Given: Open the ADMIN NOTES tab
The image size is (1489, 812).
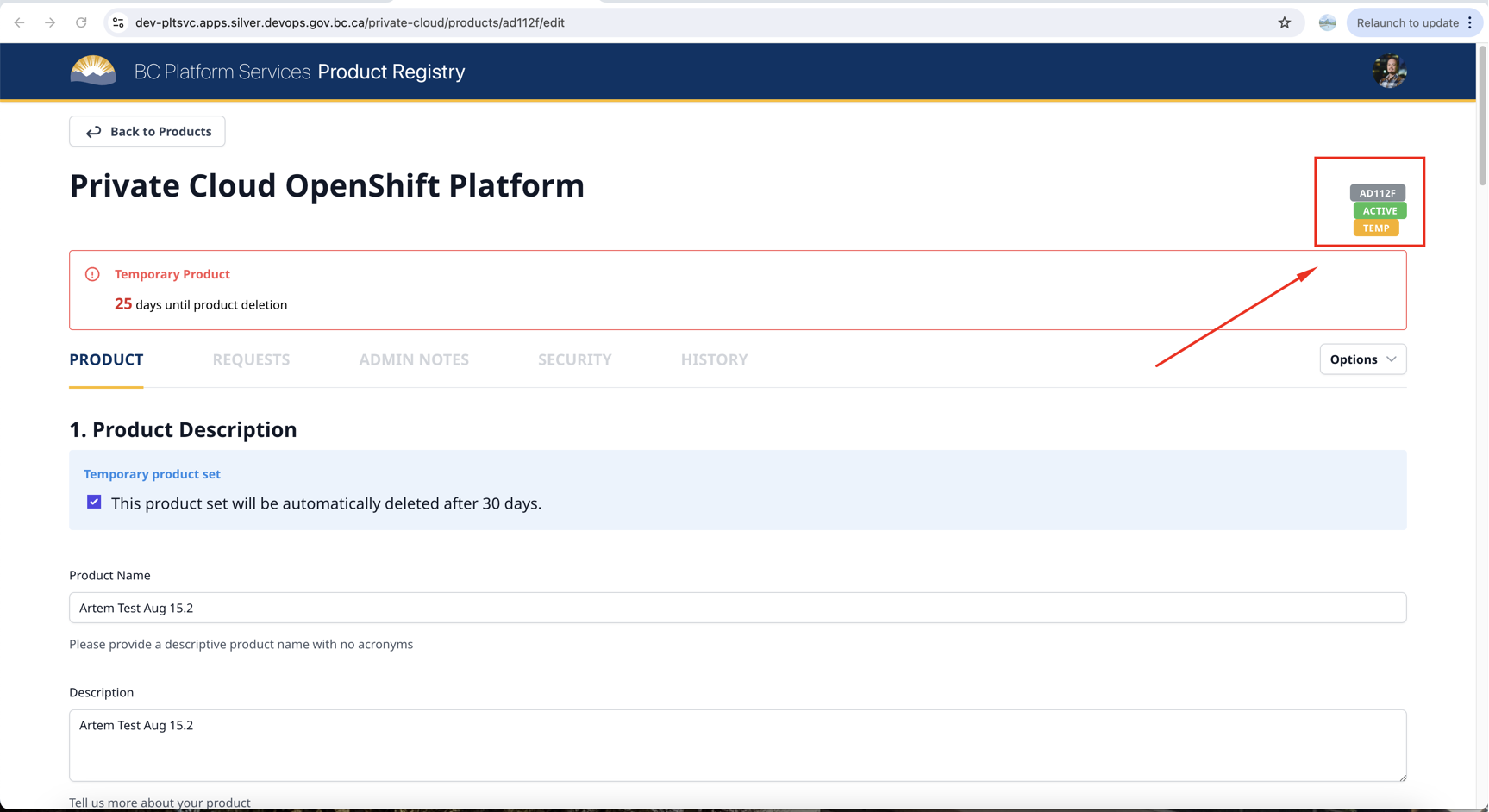Looking at the screenshot, I should click(x=414, y=359).
